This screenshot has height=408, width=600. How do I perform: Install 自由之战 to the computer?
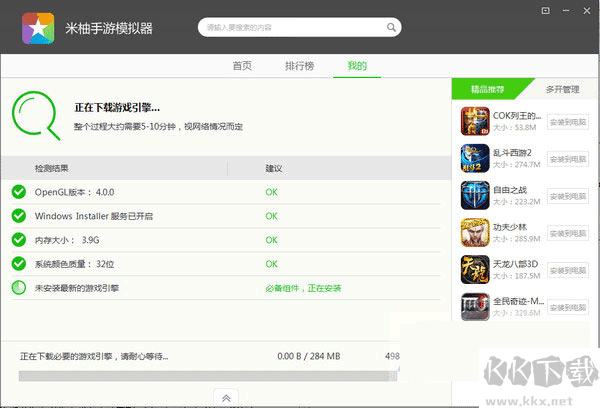(x=568, y=196)
